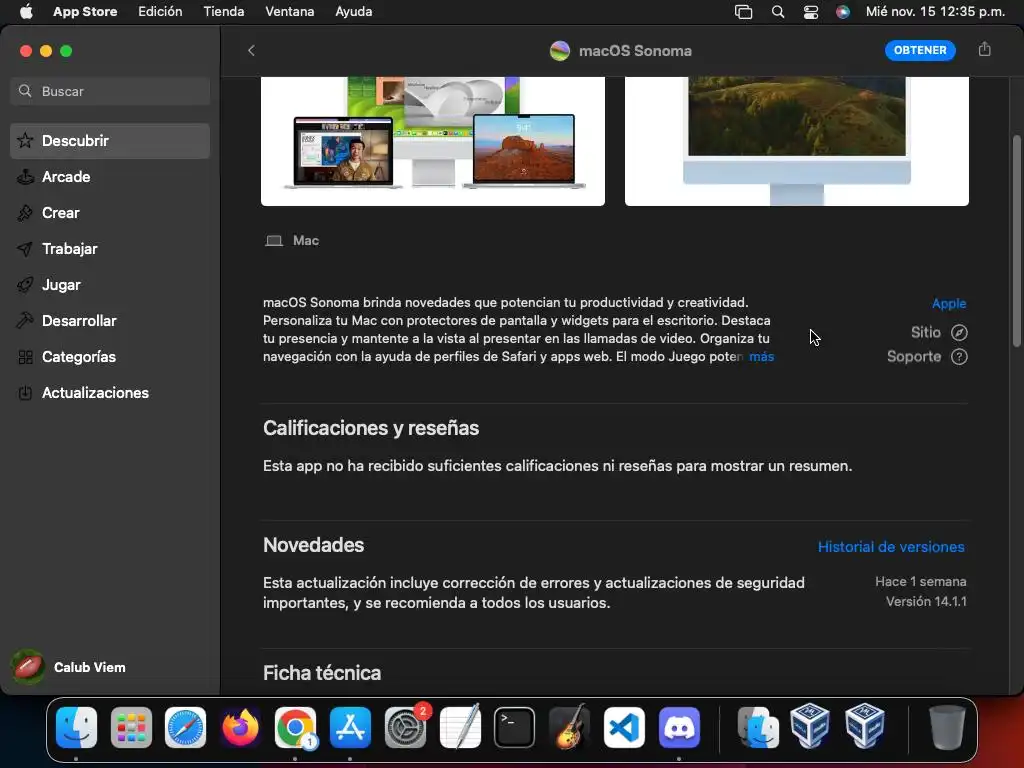Open the Ayuda menu
Viewport: 1024px width, 768px height.
[x=353, y=12]
